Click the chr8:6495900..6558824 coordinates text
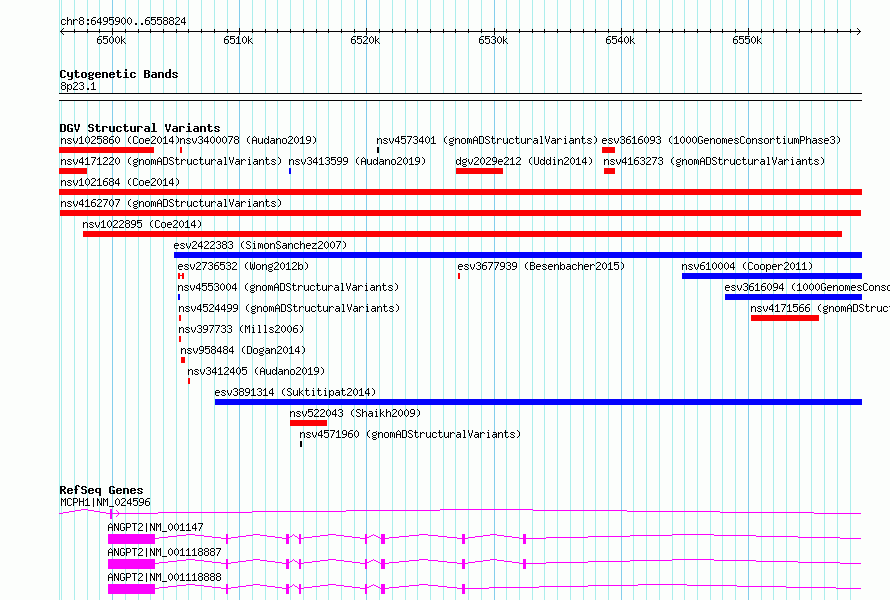This screenshot has width=890, height=600. [123, 22]
